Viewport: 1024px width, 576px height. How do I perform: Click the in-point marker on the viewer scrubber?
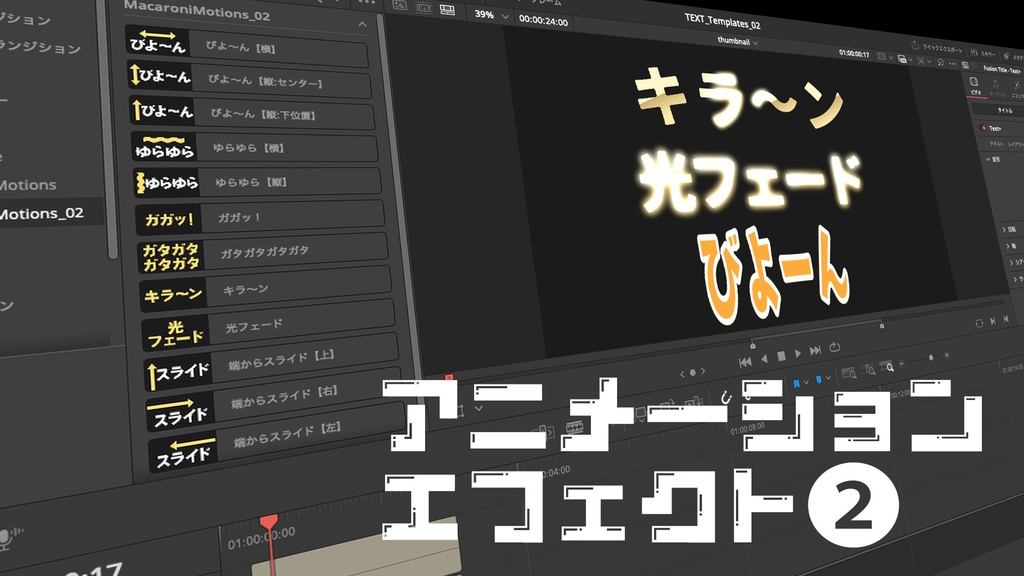(x=753, y=346)
